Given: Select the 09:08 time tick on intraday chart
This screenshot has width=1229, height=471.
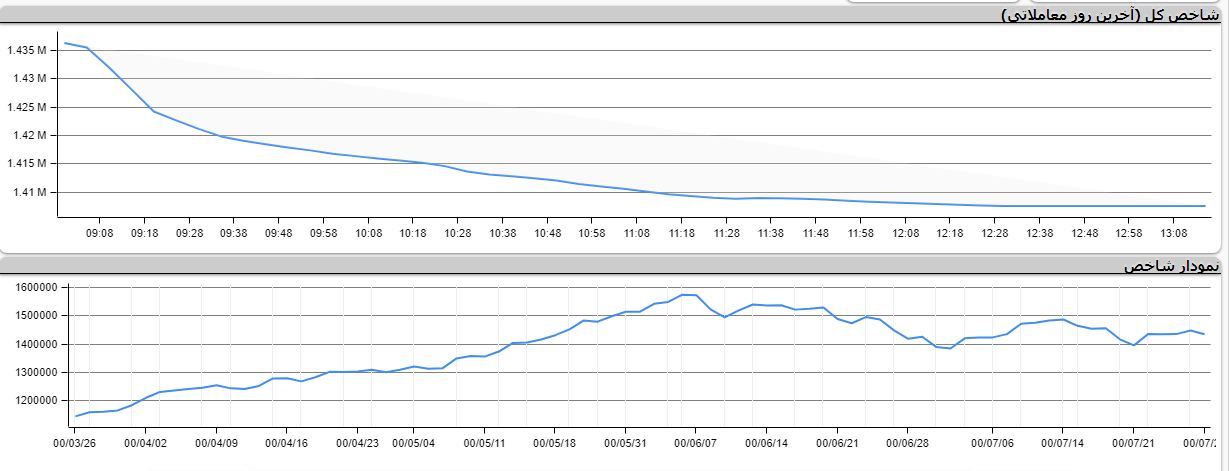Looking at the screenshot, I should click(100, 233).
